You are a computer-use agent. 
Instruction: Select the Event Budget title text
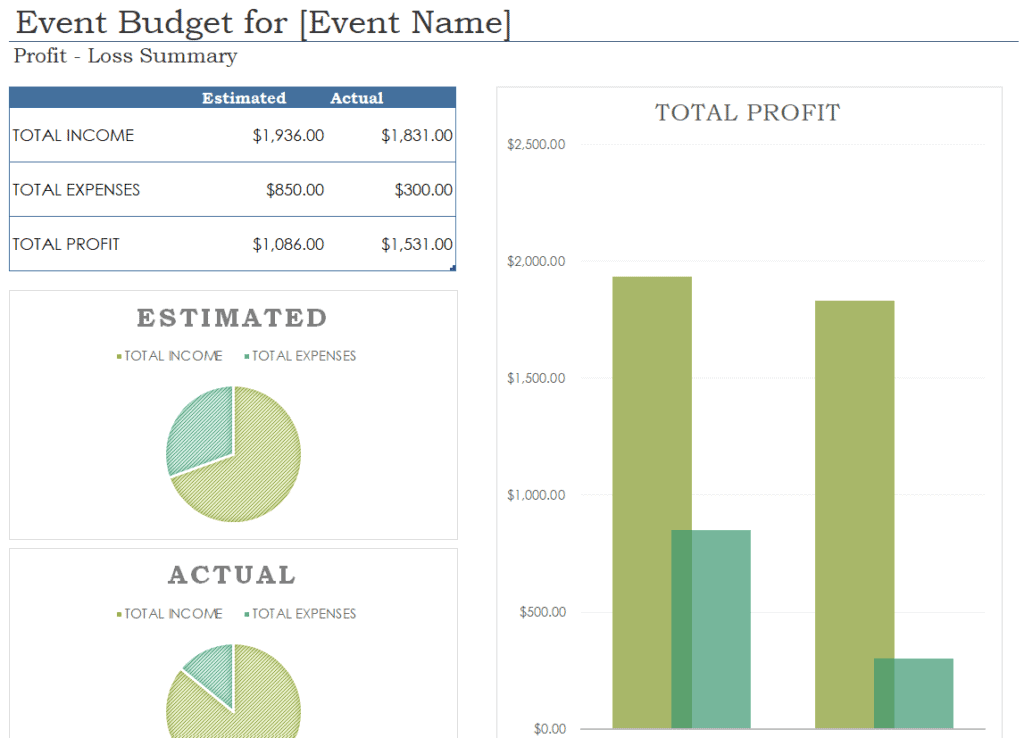coord(263,23)
